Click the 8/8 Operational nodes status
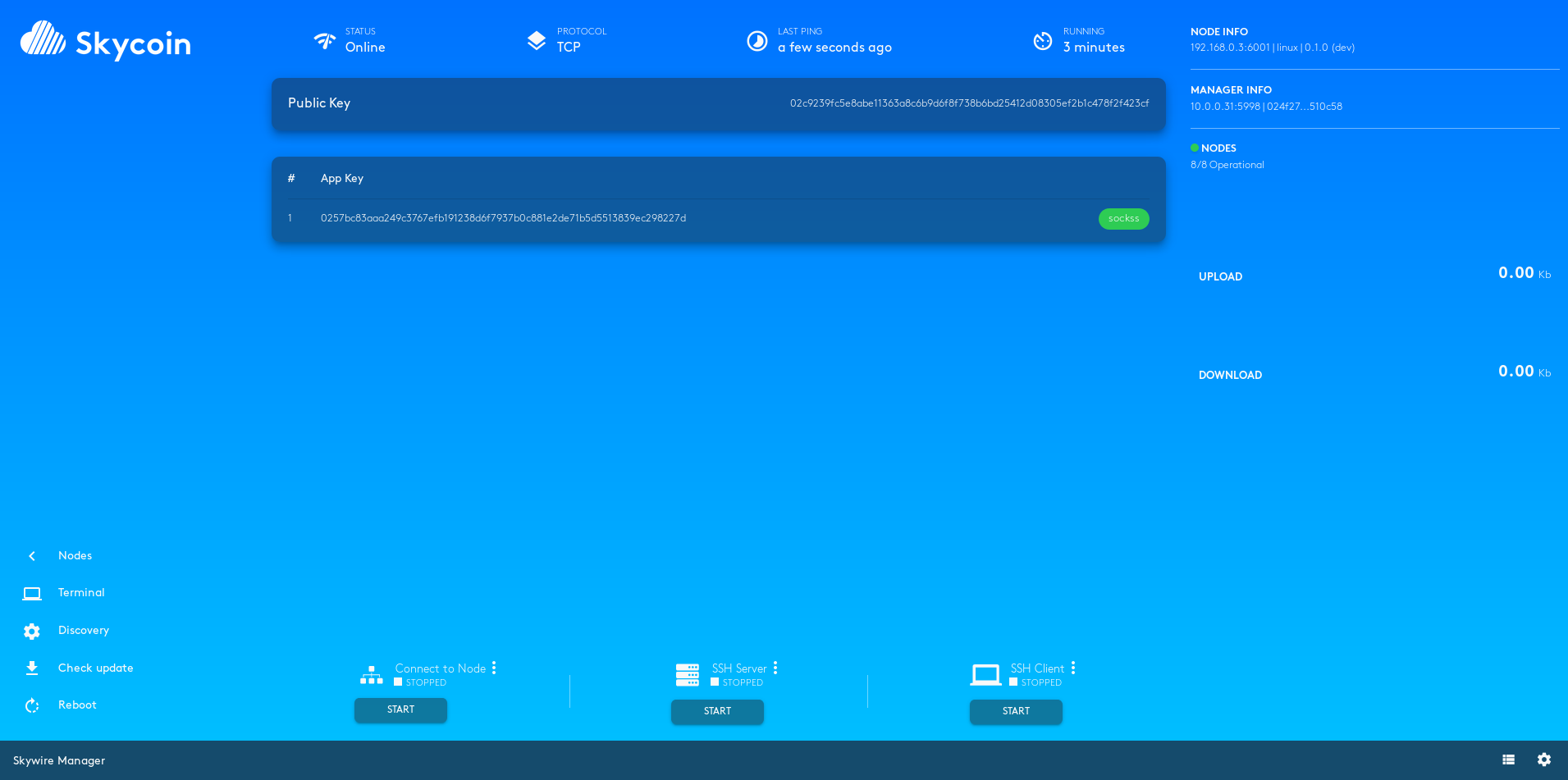Image resolution: width=1568 pixels, height=780 pixels. pyautogui.click(x=1227, y=165)
